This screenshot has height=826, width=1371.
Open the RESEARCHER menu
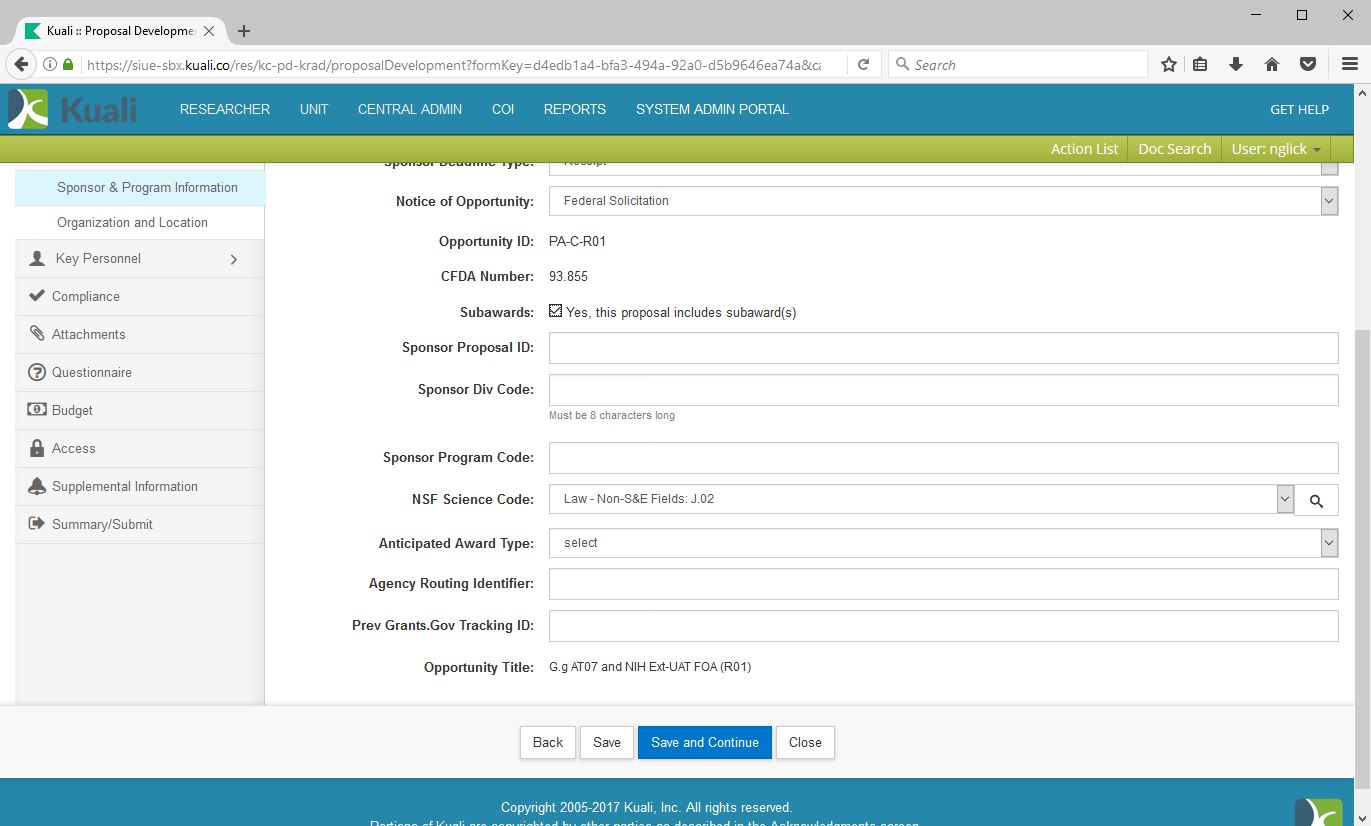tap(225, 110)
